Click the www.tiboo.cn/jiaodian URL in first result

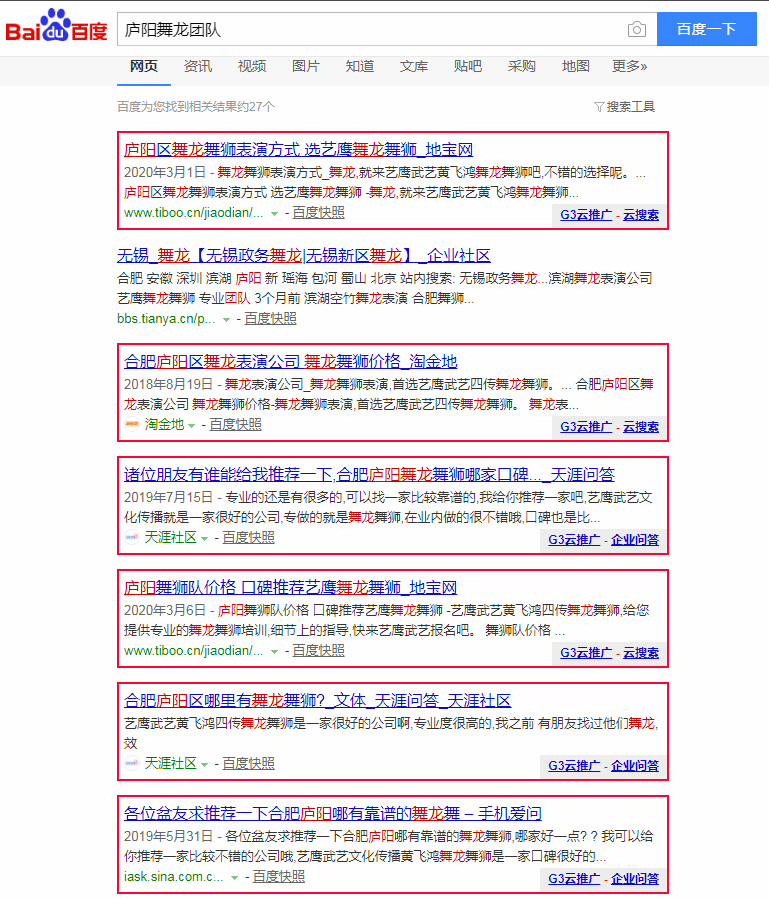pos(194,213)
